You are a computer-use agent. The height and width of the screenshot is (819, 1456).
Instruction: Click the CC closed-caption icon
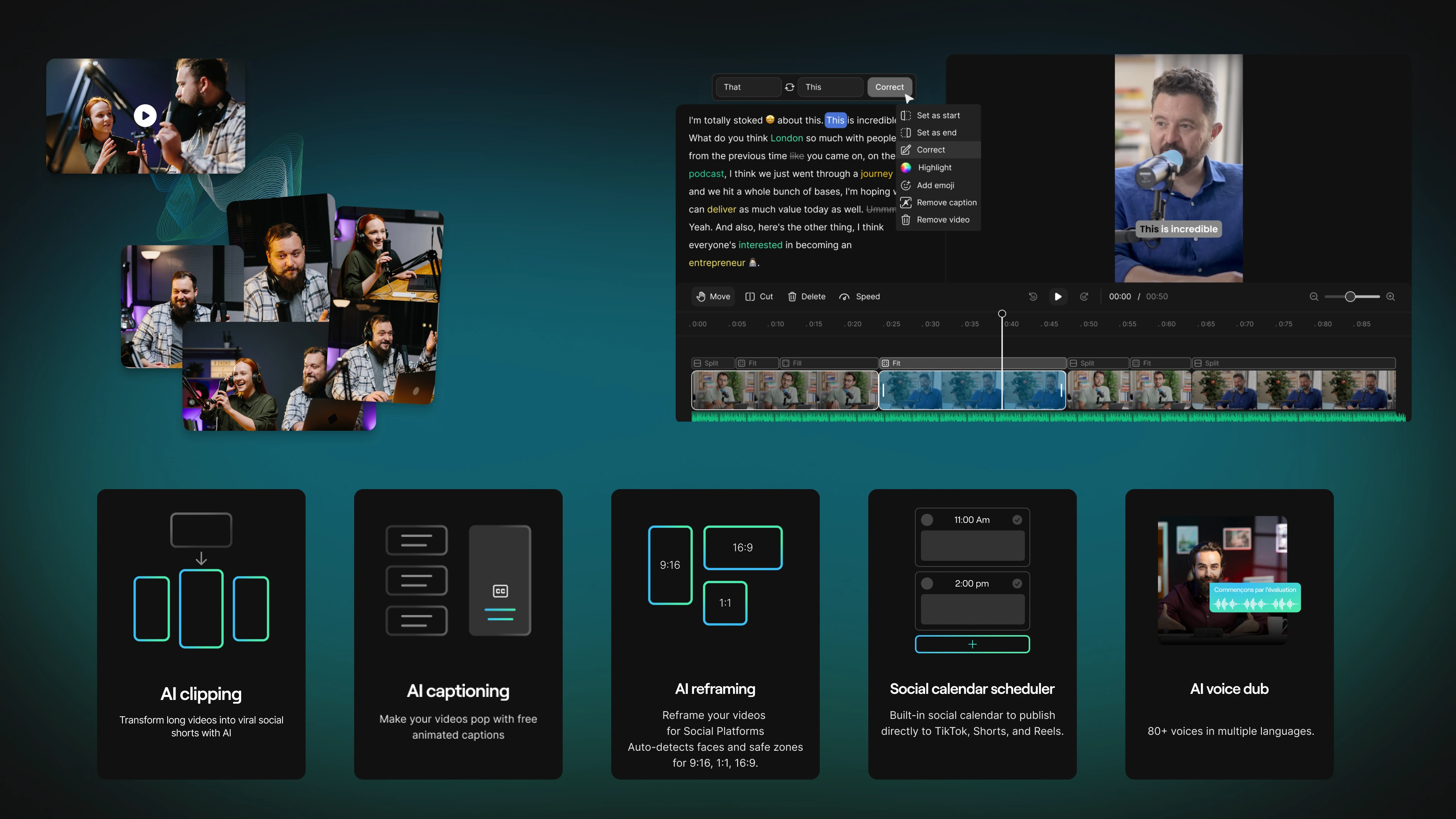pyautogui.click(x=500, y=591)
